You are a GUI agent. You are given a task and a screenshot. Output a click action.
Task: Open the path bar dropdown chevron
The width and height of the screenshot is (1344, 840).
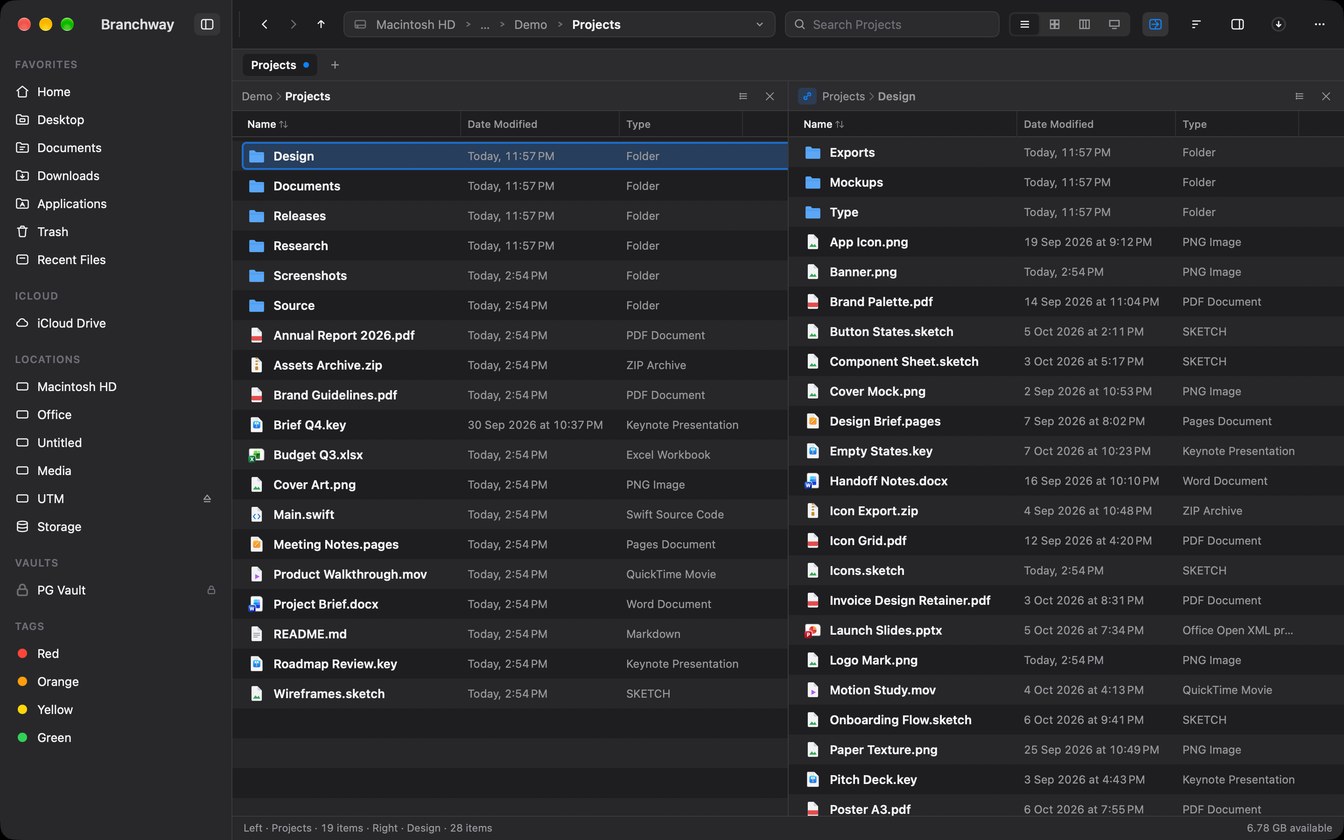pyautogui.click(x=760, y=24)
